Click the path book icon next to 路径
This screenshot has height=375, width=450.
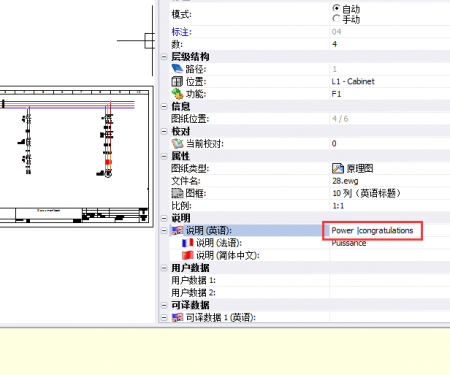[x=177, y=69]
